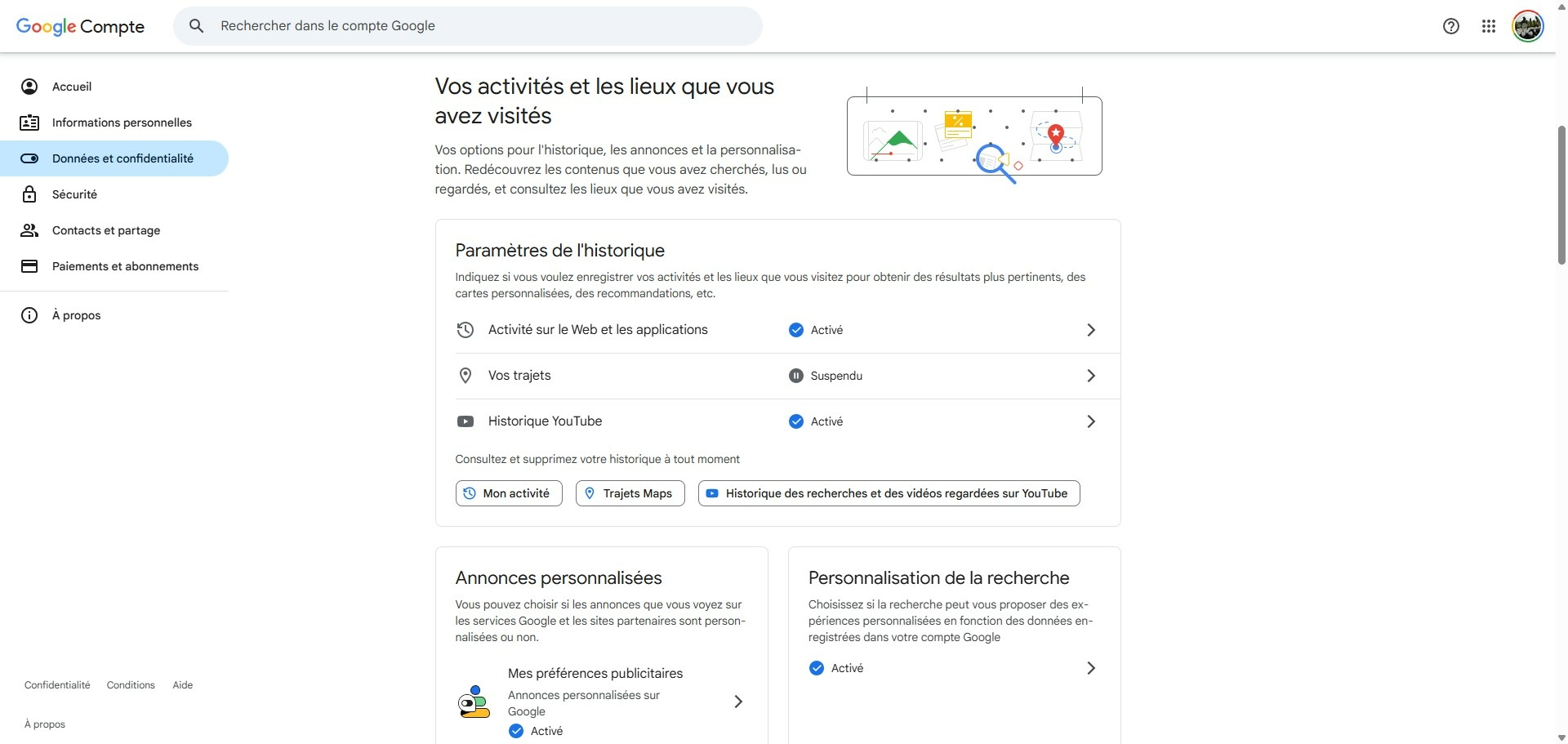The height and width of the screenshot is (744, 1568).
Task: Click the vertical page scrollbar thumb
Action: 1561,194
